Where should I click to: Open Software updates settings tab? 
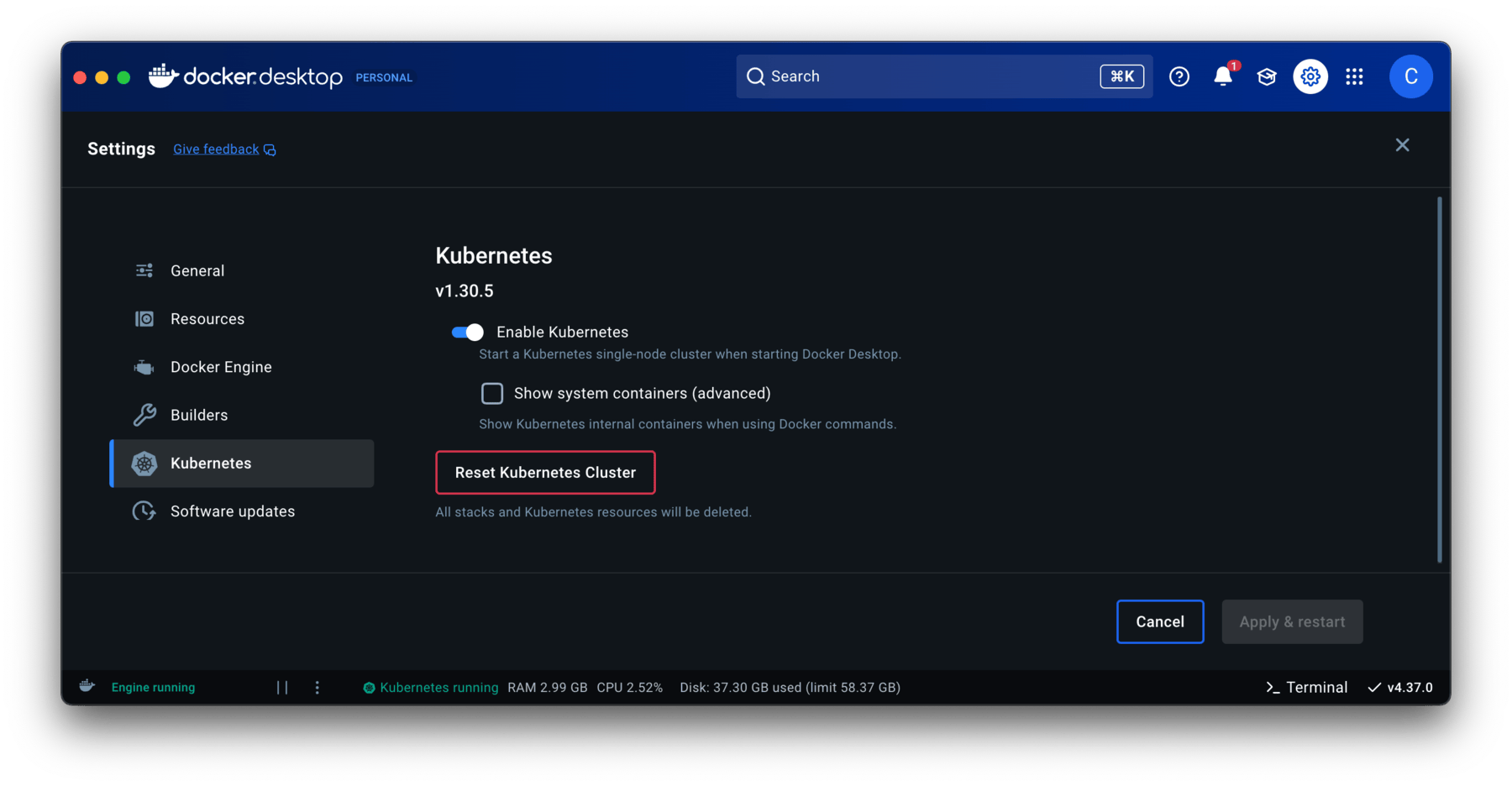tap(242, 511)
